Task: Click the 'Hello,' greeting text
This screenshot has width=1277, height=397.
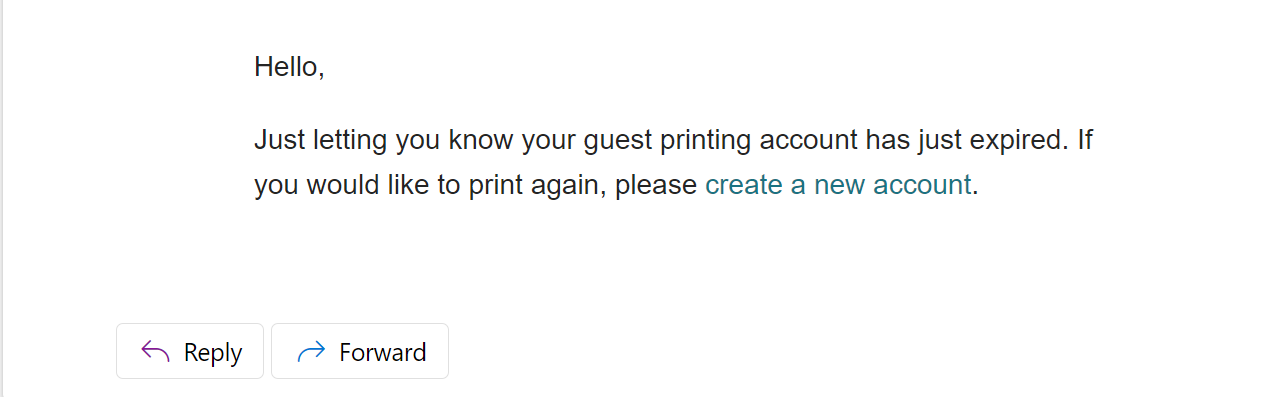Action: 289,67
